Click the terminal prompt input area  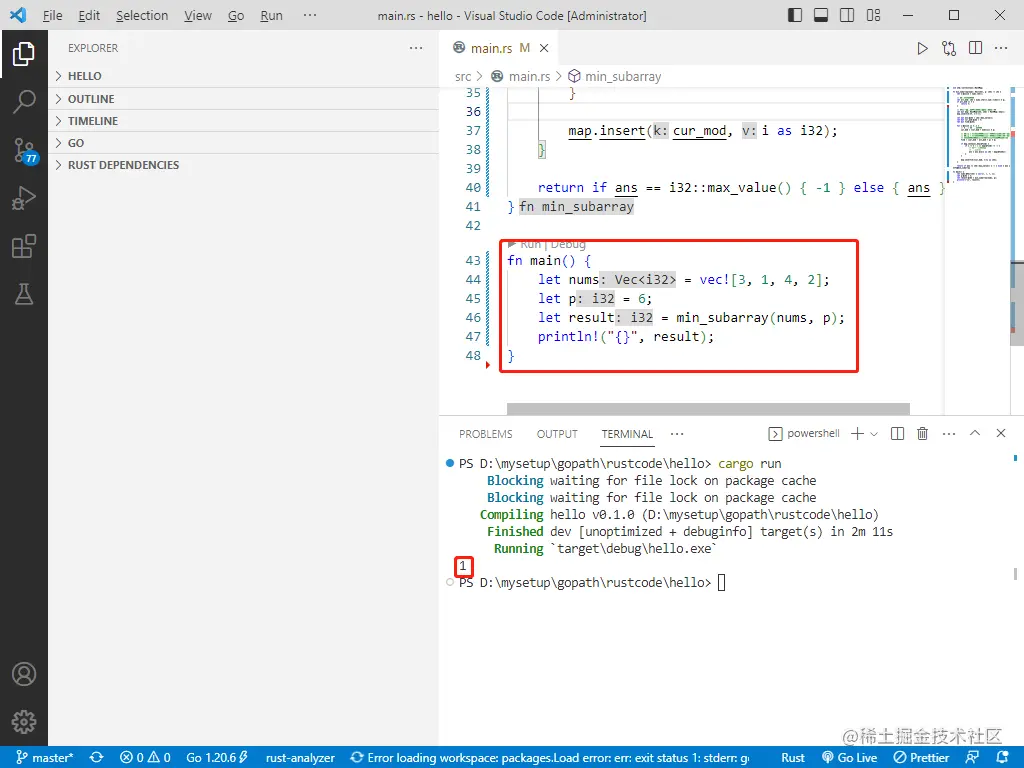(x=721, y=583)
